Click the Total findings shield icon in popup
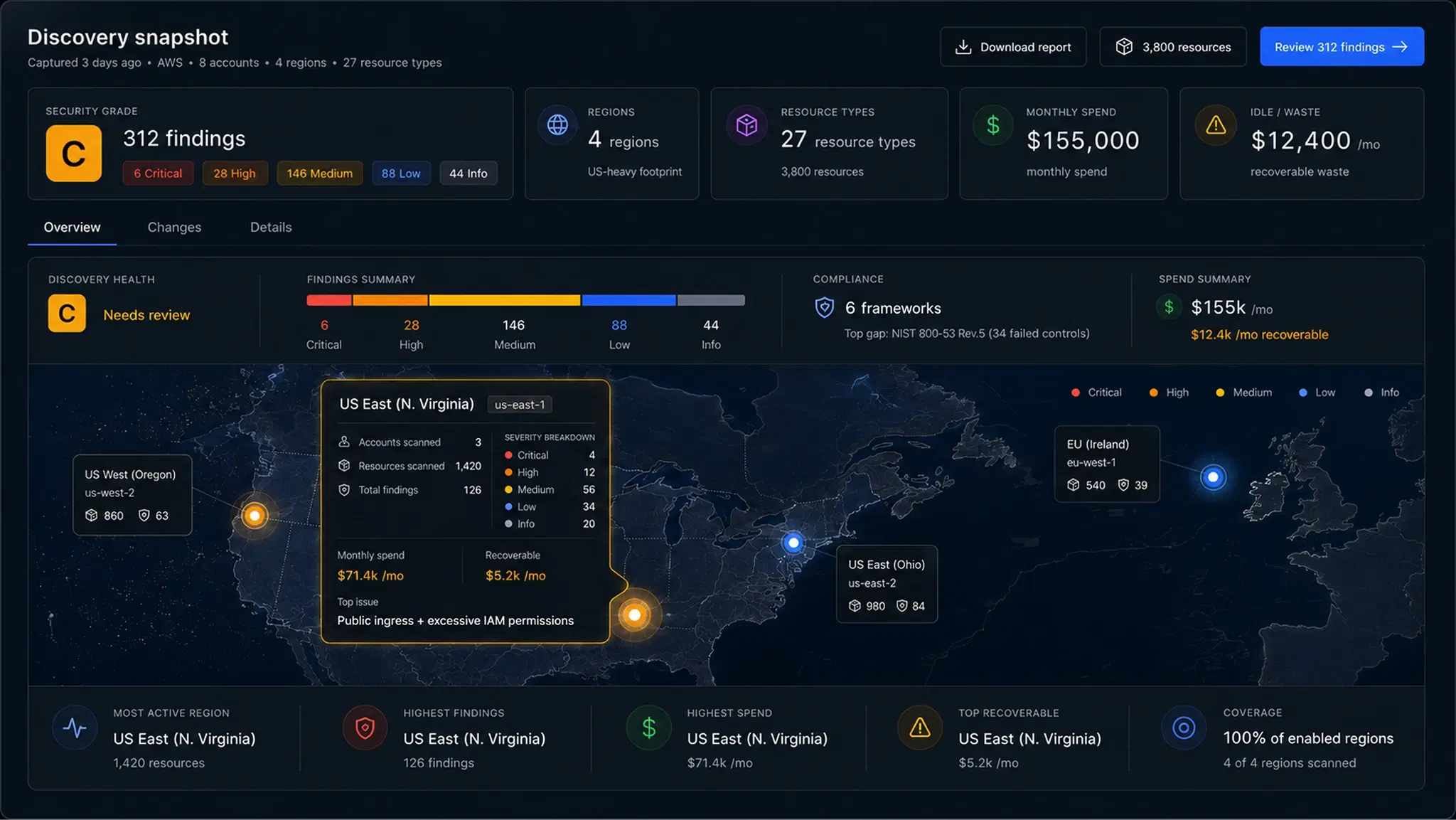1456x820 pixels. point(344,489)
